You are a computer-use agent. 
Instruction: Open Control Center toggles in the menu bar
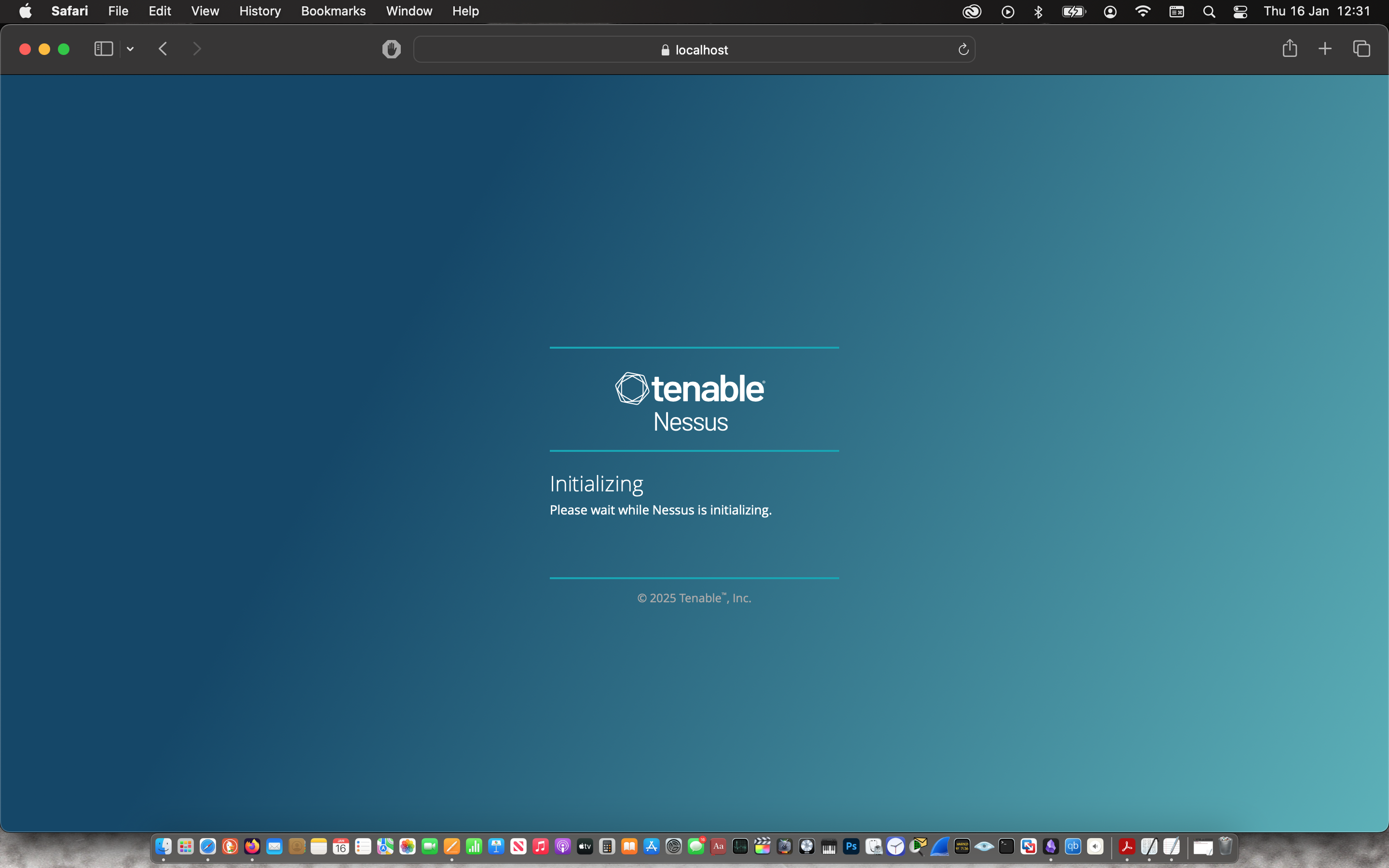[x=1240, y=12]
